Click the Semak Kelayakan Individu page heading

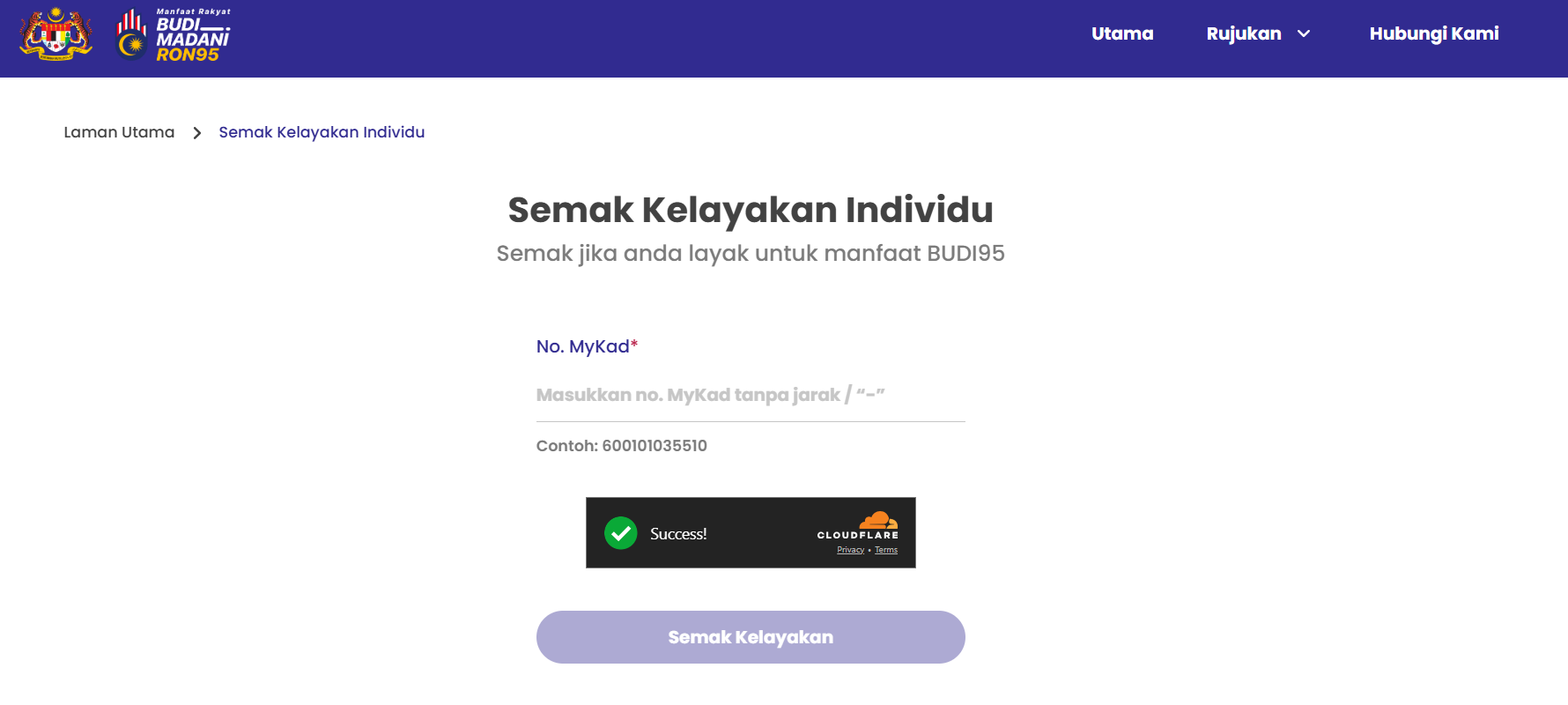tap(751, 210)
